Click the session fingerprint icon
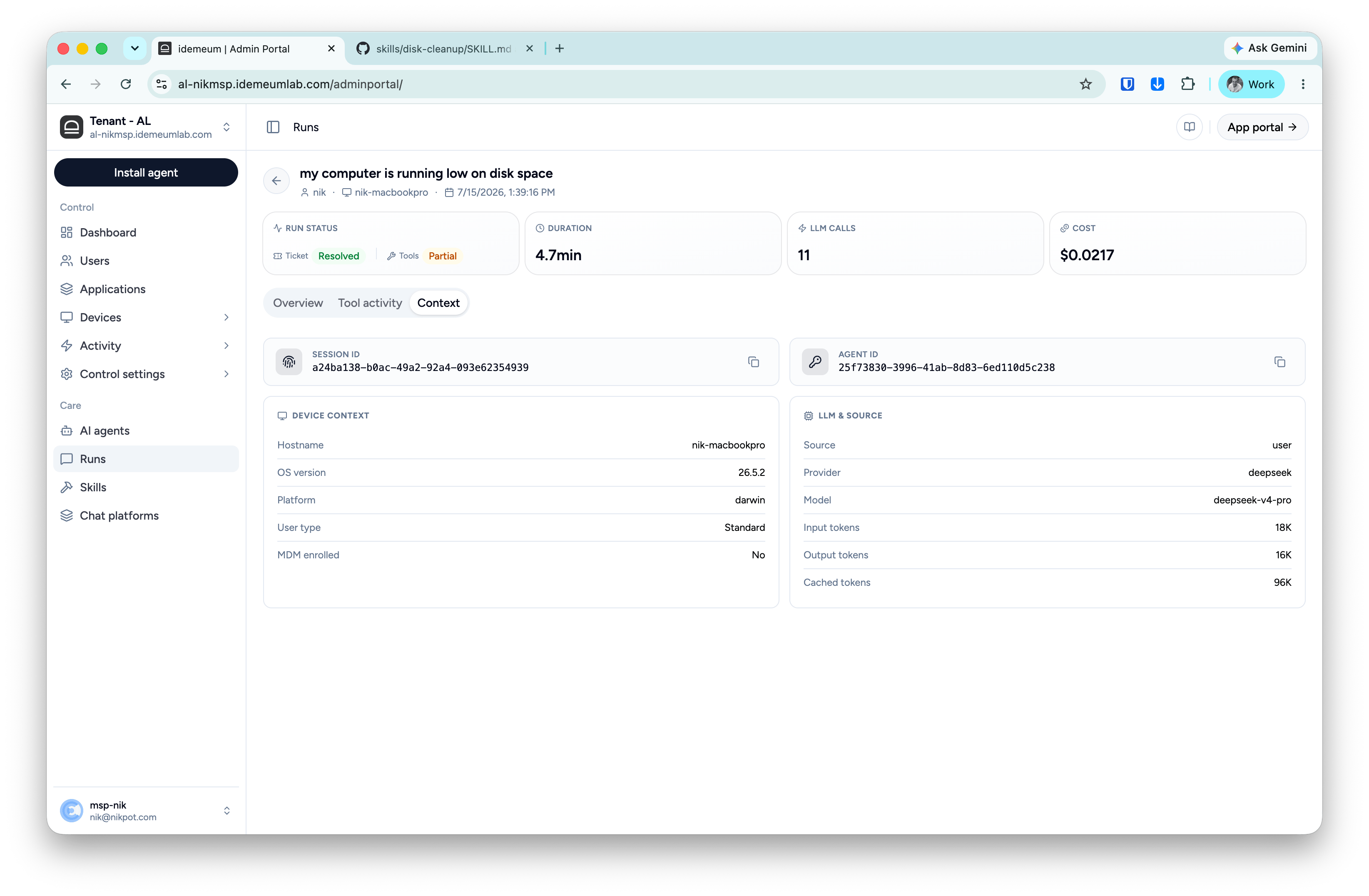This screenshot has width=1369, height=896. point(289,362)
